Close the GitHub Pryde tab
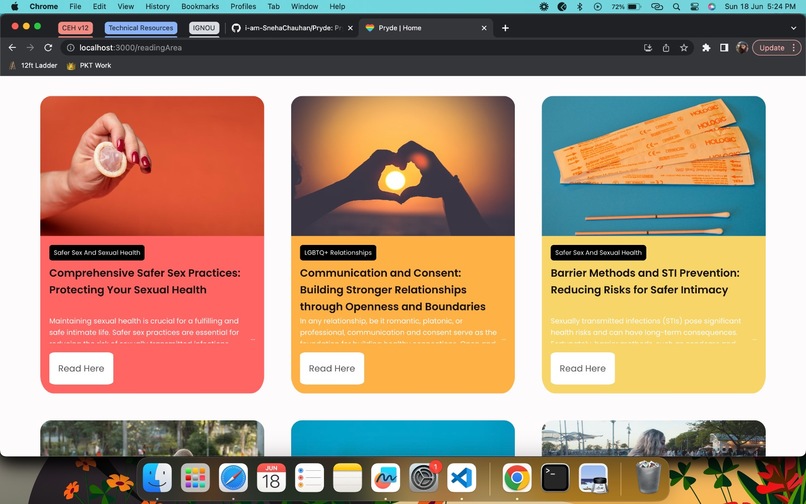This screenshot has height=504, width=806. pos(350,28)
